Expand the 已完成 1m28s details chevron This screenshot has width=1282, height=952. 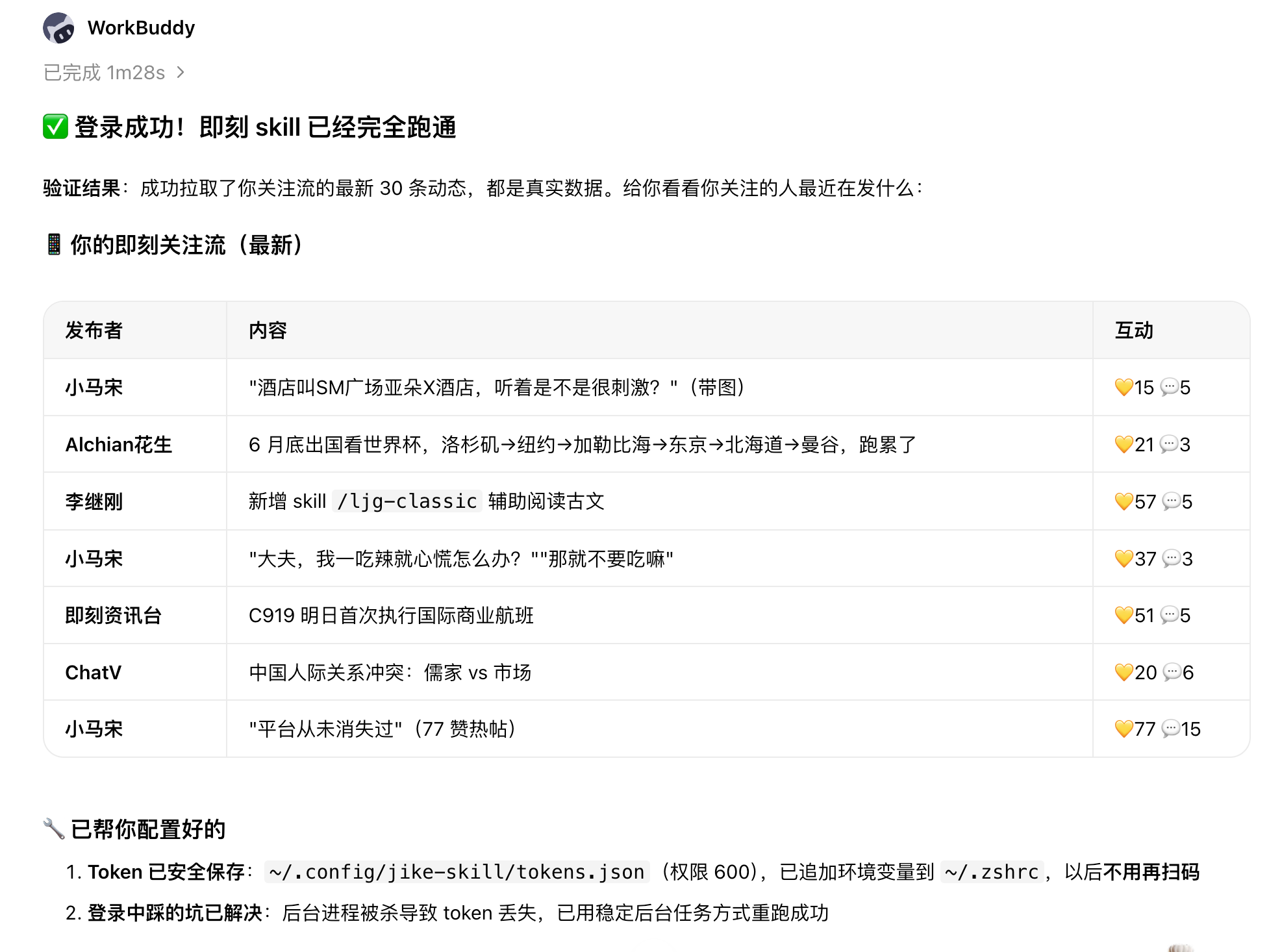coord(181,72)
